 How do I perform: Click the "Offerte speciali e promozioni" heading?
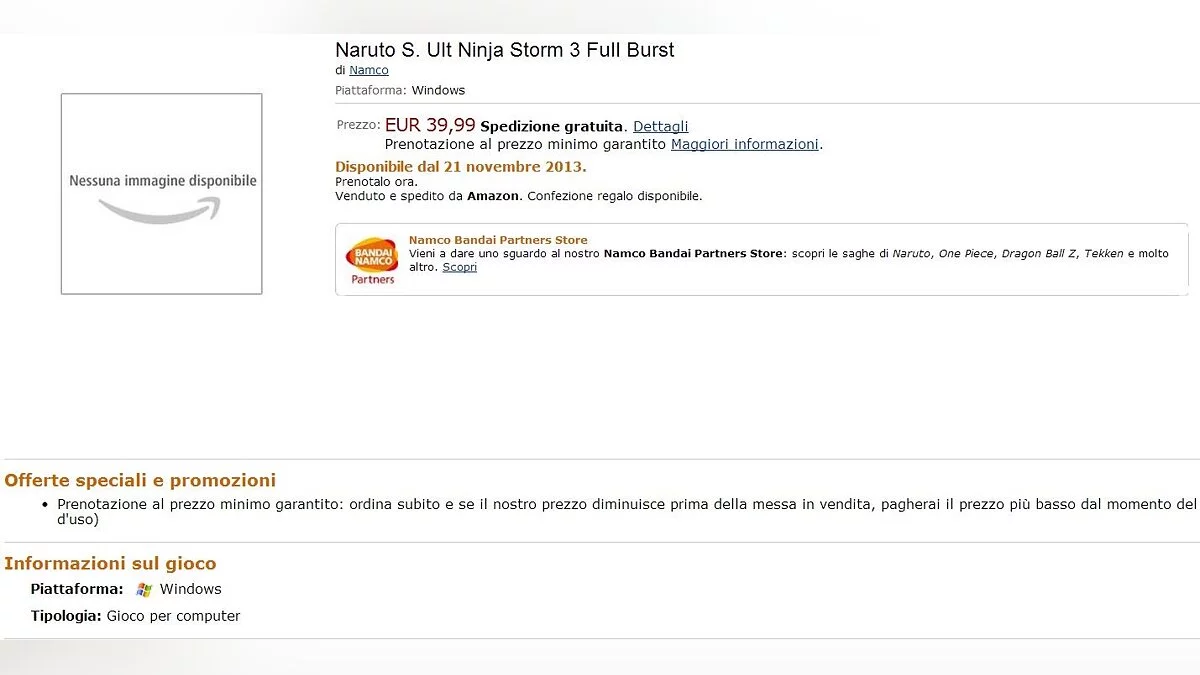coord(140,480)
